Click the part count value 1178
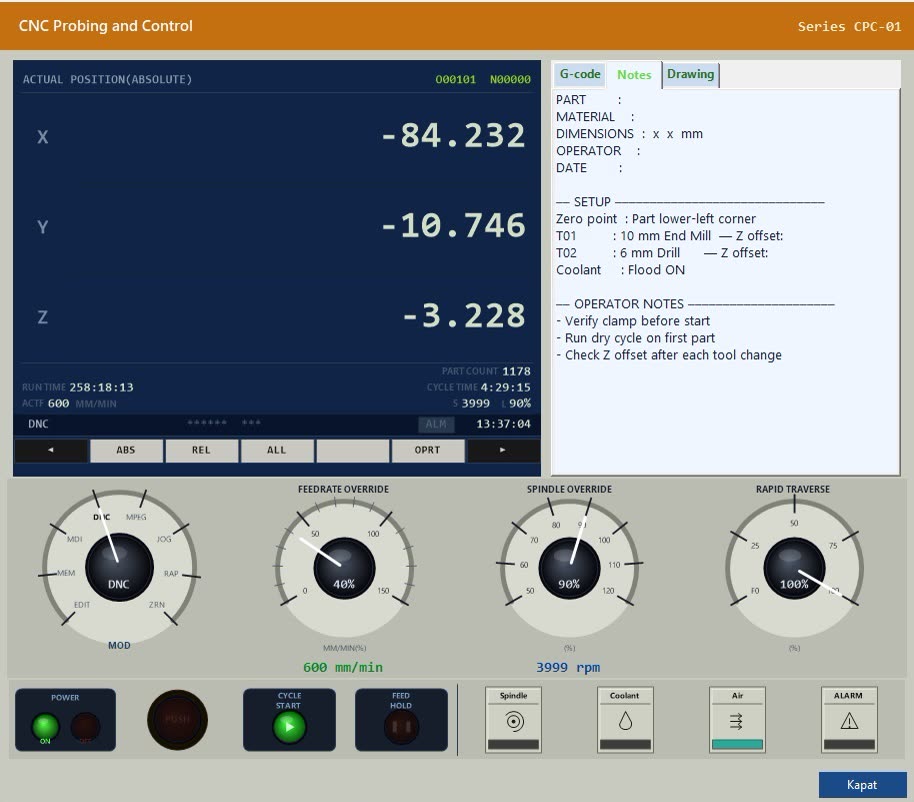Screen dimensions: 914x802 point(516,371)
